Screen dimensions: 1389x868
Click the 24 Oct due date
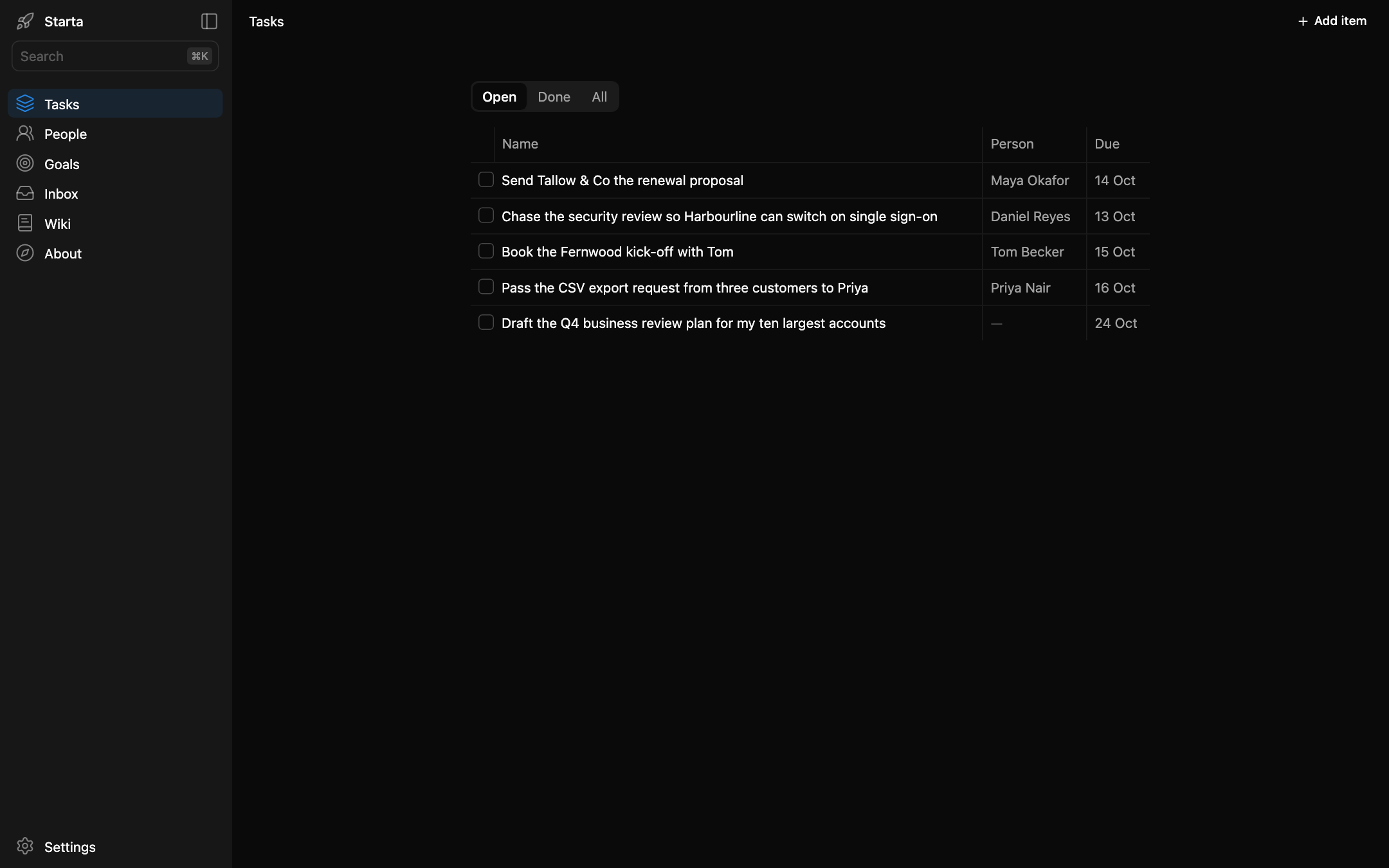tap(1116, 323)
